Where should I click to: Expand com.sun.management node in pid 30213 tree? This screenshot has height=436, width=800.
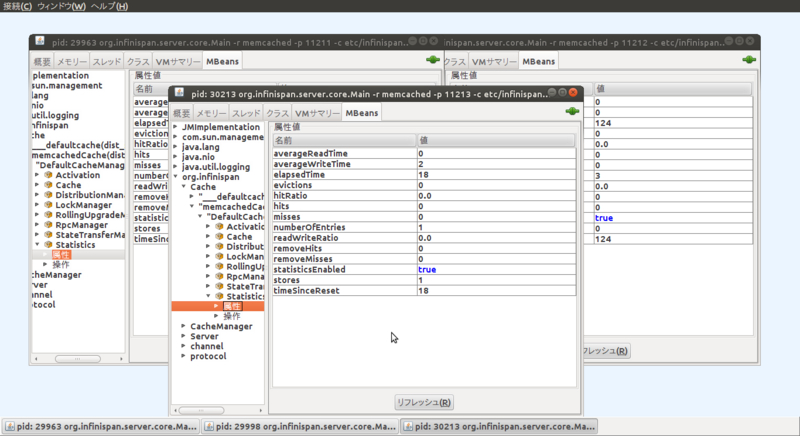(x=175, y=137)
